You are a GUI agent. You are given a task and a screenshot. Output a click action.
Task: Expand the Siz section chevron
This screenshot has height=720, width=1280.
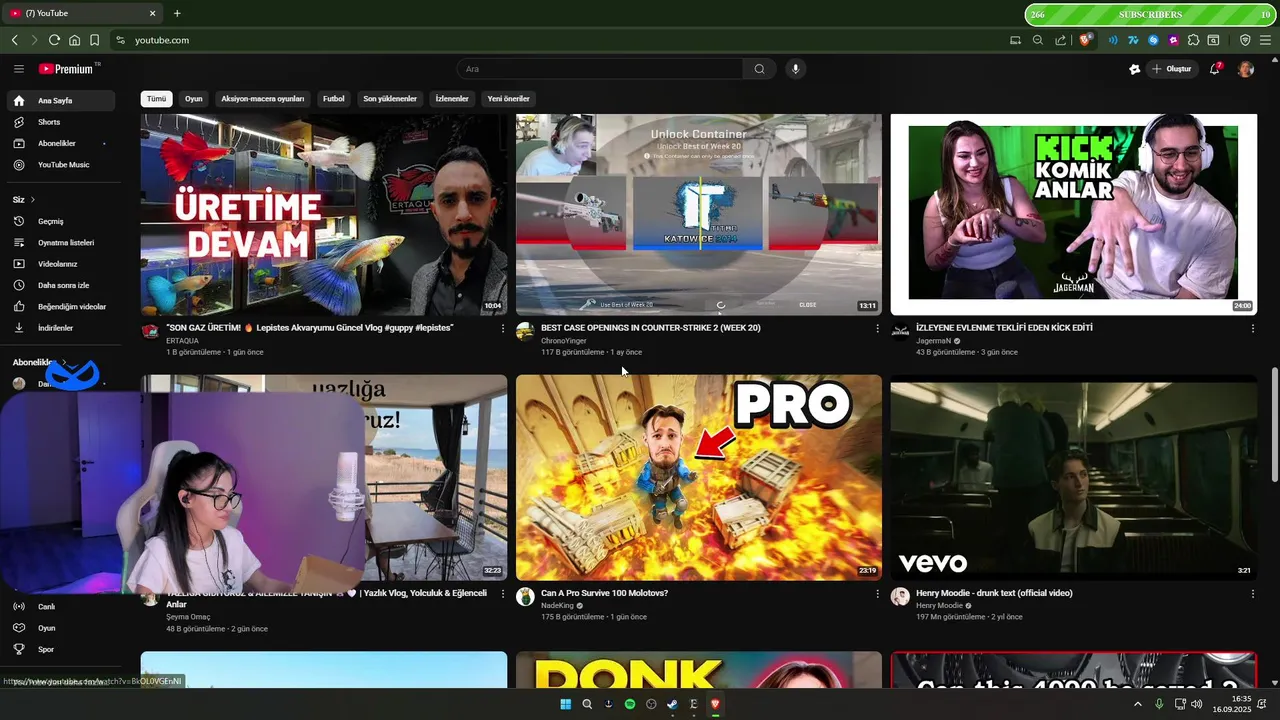tap(32, 200)
